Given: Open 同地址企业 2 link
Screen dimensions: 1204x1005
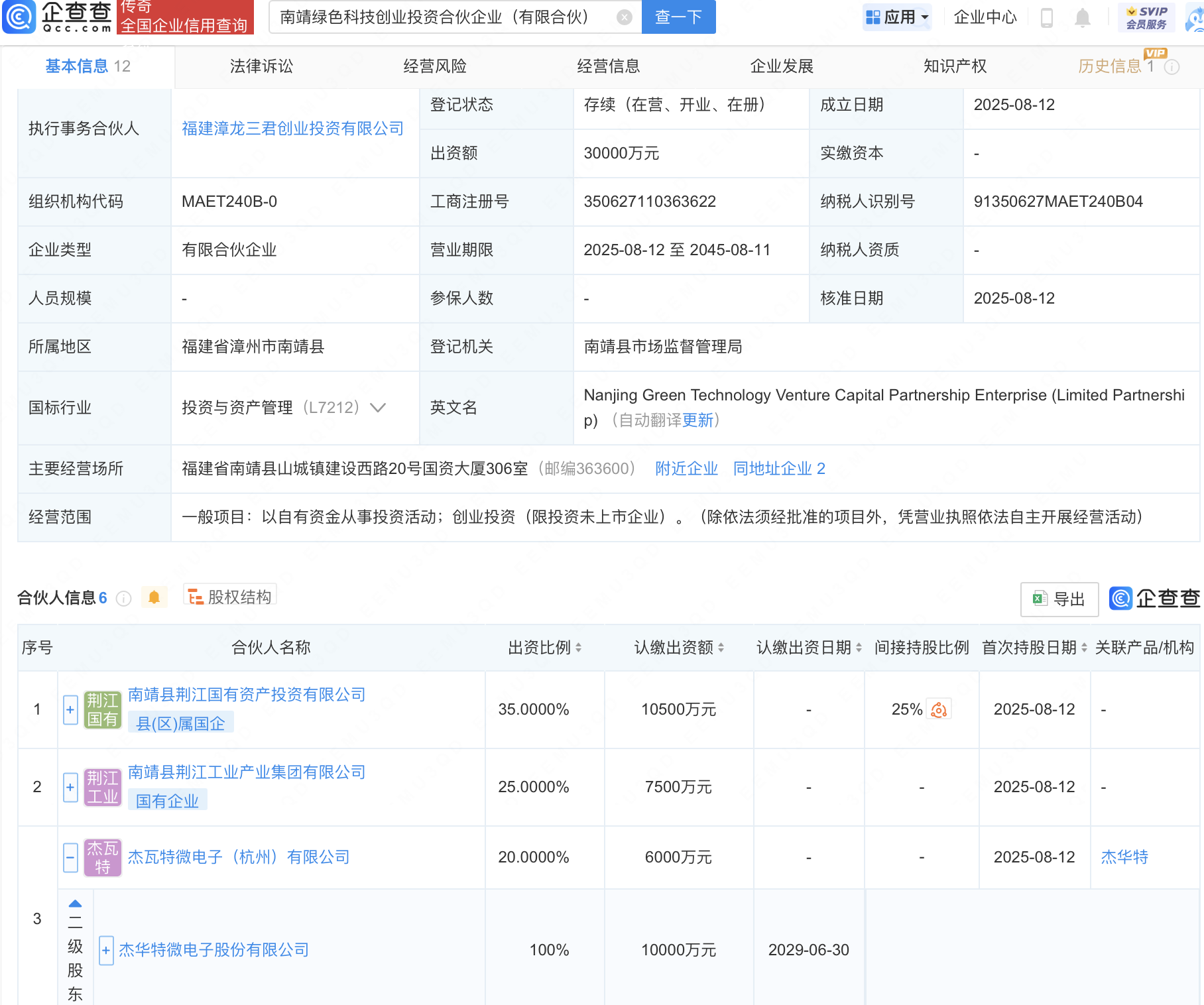Looking at the screenshot, I should point(779,469).
